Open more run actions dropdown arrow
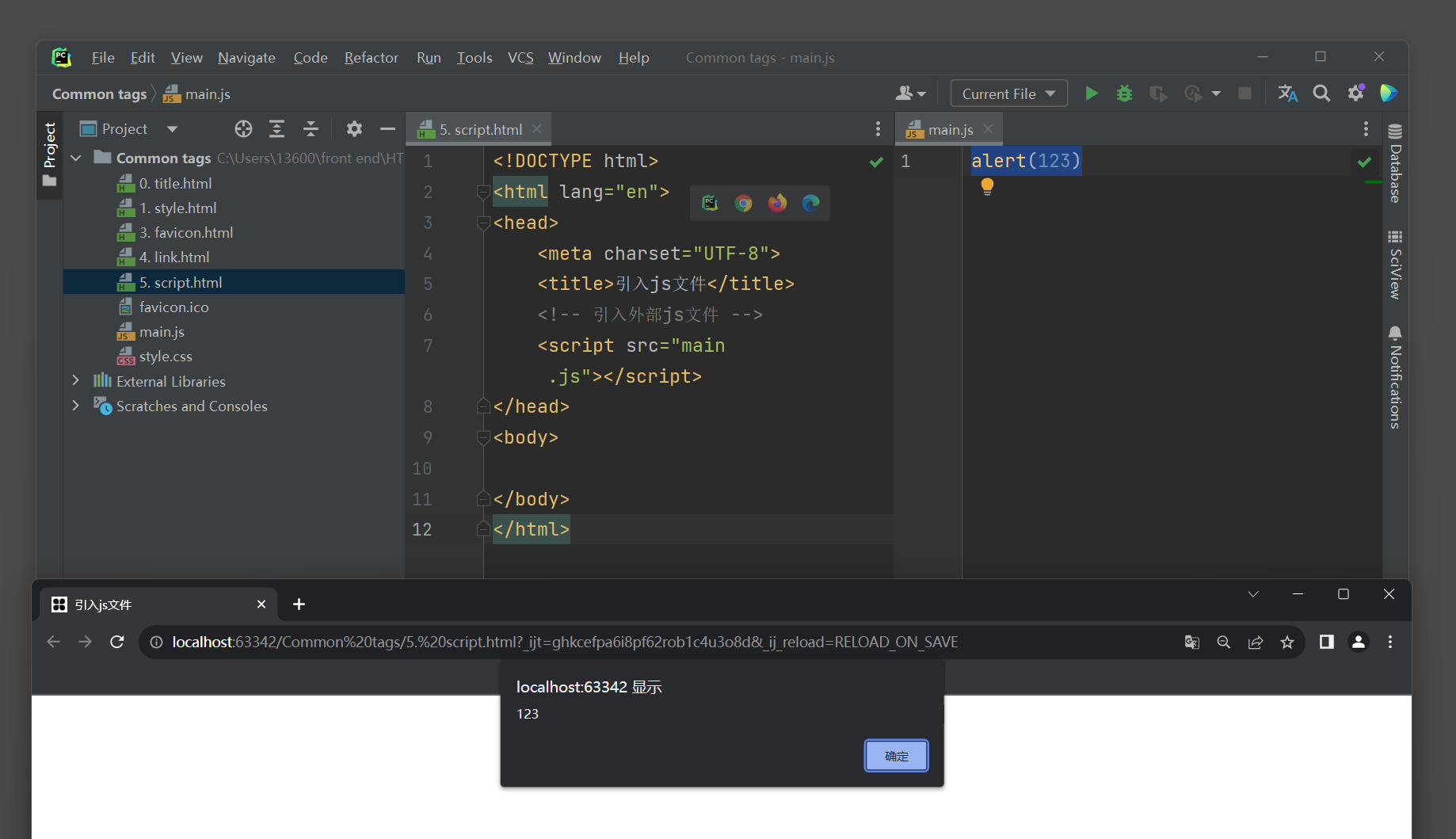This screenshot has width=1456, height=839. tap(1216, 93)
